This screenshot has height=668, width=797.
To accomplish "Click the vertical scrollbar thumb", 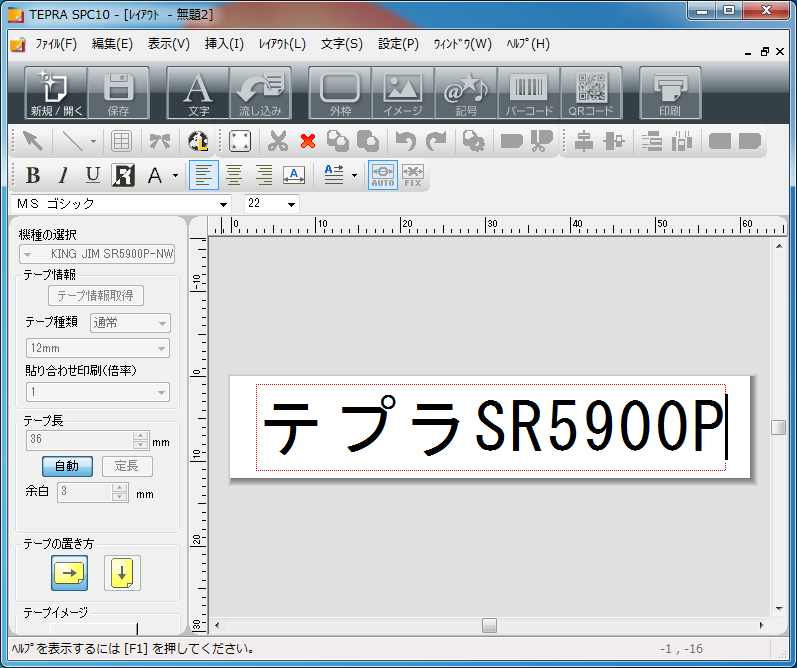I will (x=778, y=428).
